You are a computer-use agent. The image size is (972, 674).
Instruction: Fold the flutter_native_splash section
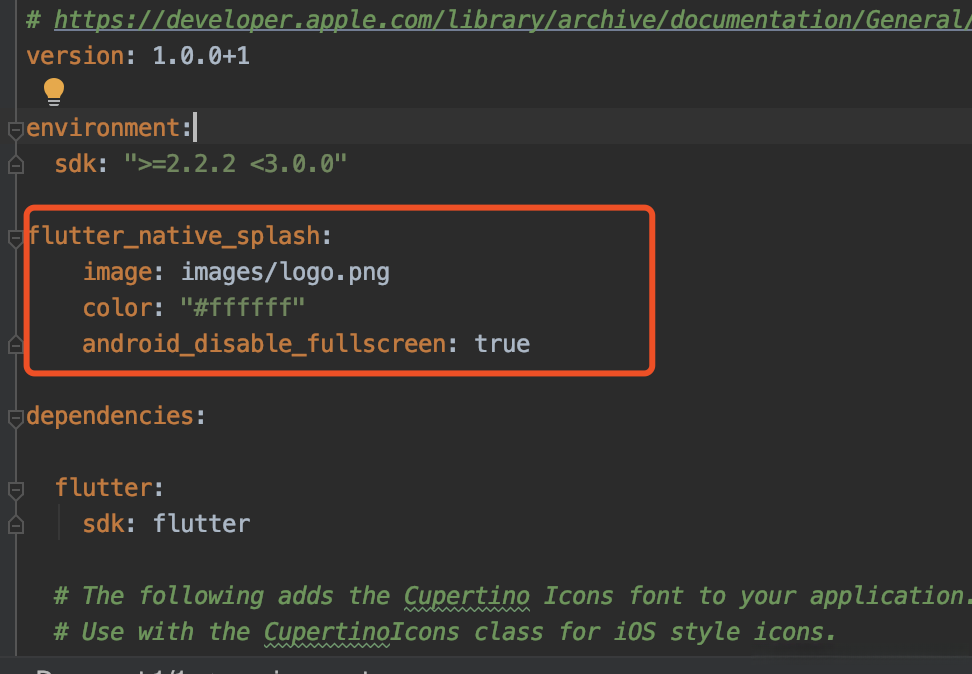(14, 238)
